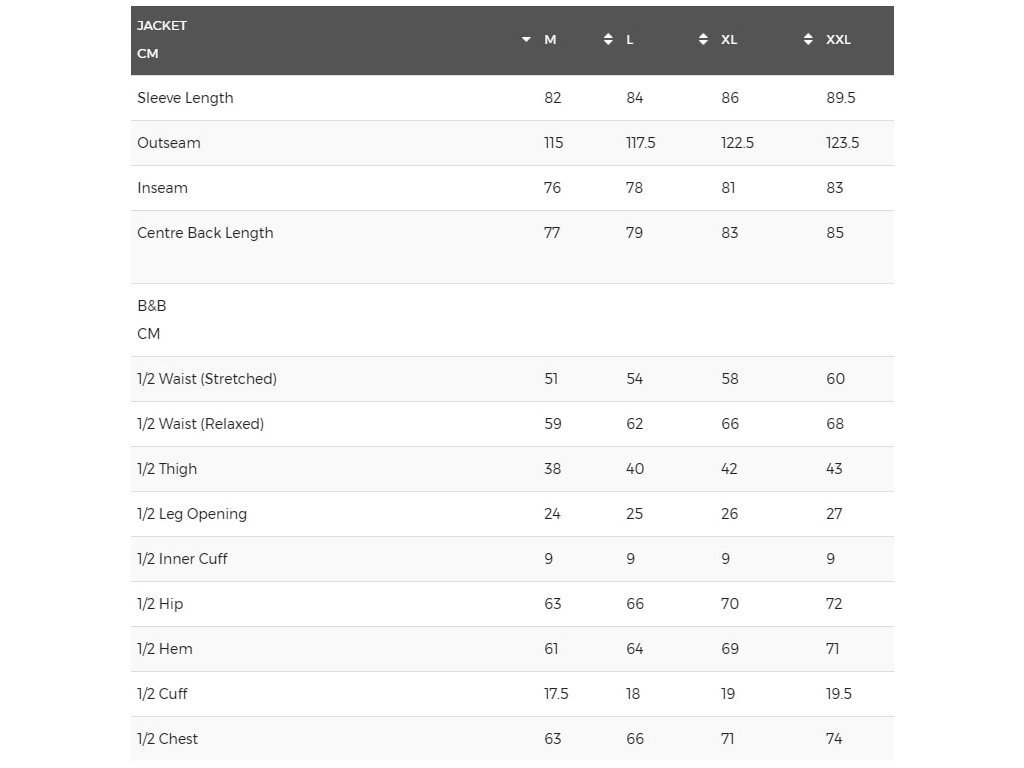The width and height of the screenshot is (1024, 768).
Task: Click the down arrow left of M header
Action: (x=527, y=40)
